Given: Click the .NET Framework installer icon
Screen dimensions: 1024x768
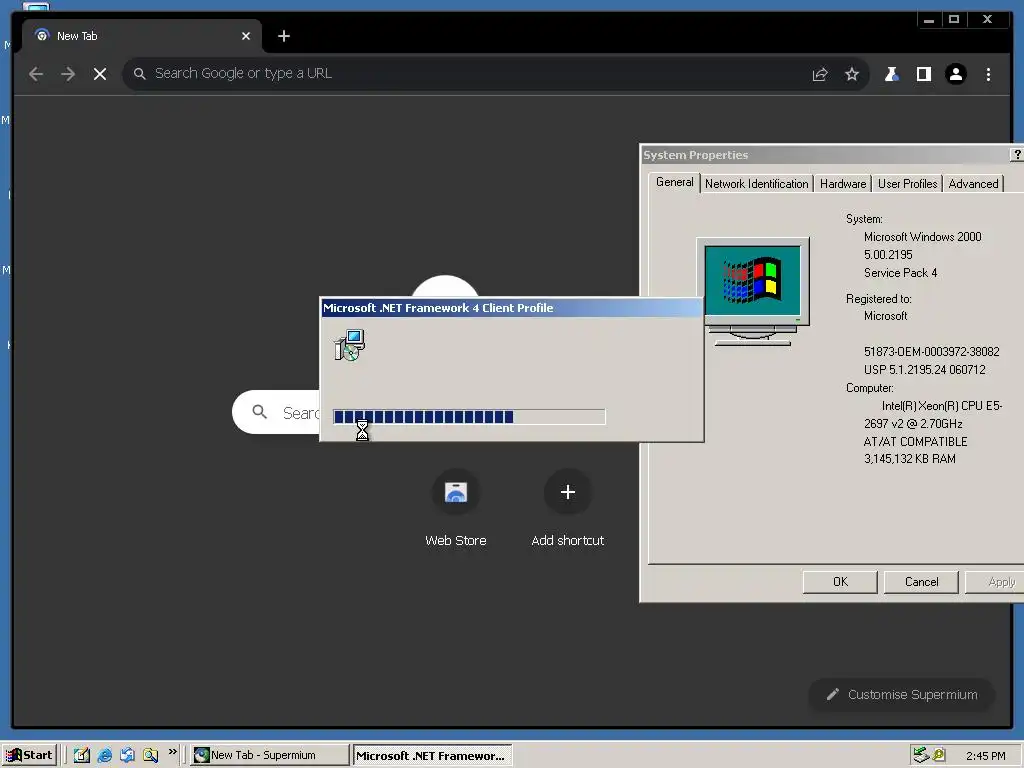Looking at the screenshot, I should pyautogui.click(x=349, y=345).
